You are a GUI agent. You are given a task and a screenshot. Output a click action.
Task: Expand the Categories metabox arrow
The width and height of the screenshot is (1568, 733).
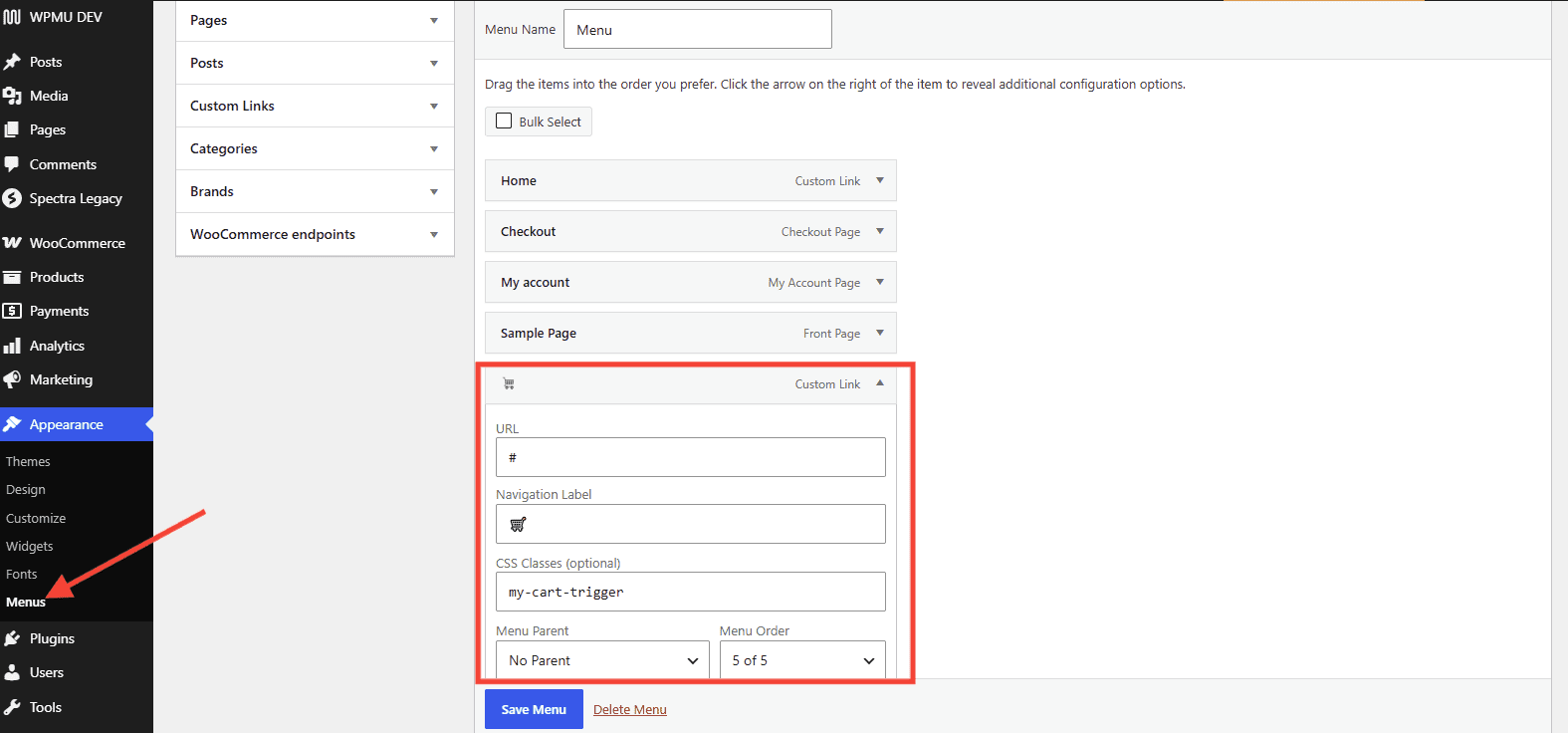point(434,149)
